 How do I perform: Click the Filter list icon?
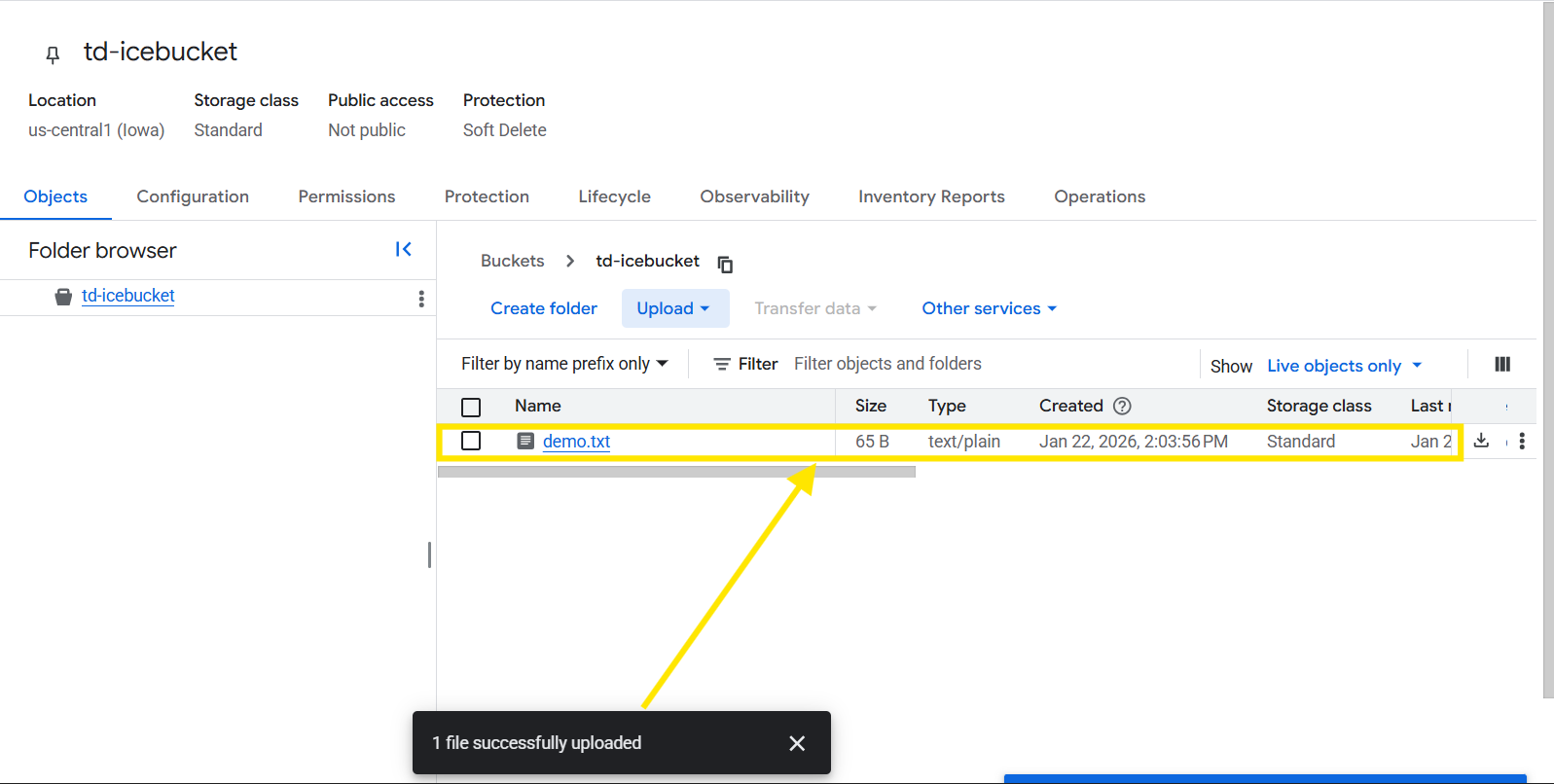pyautogui.click(x=722, y=364)
